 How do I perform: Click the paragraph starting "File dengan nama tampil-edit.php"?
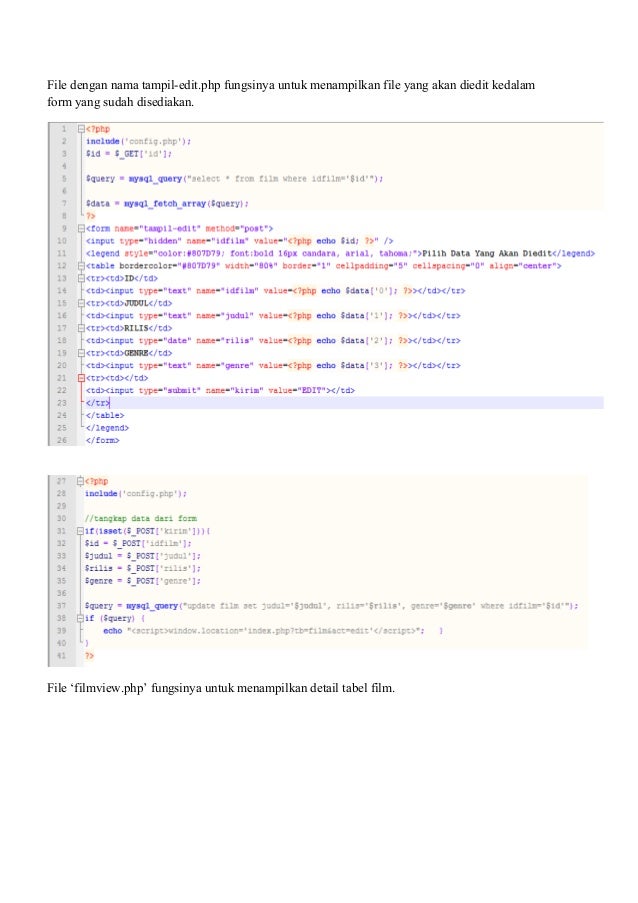coord(291,93)
